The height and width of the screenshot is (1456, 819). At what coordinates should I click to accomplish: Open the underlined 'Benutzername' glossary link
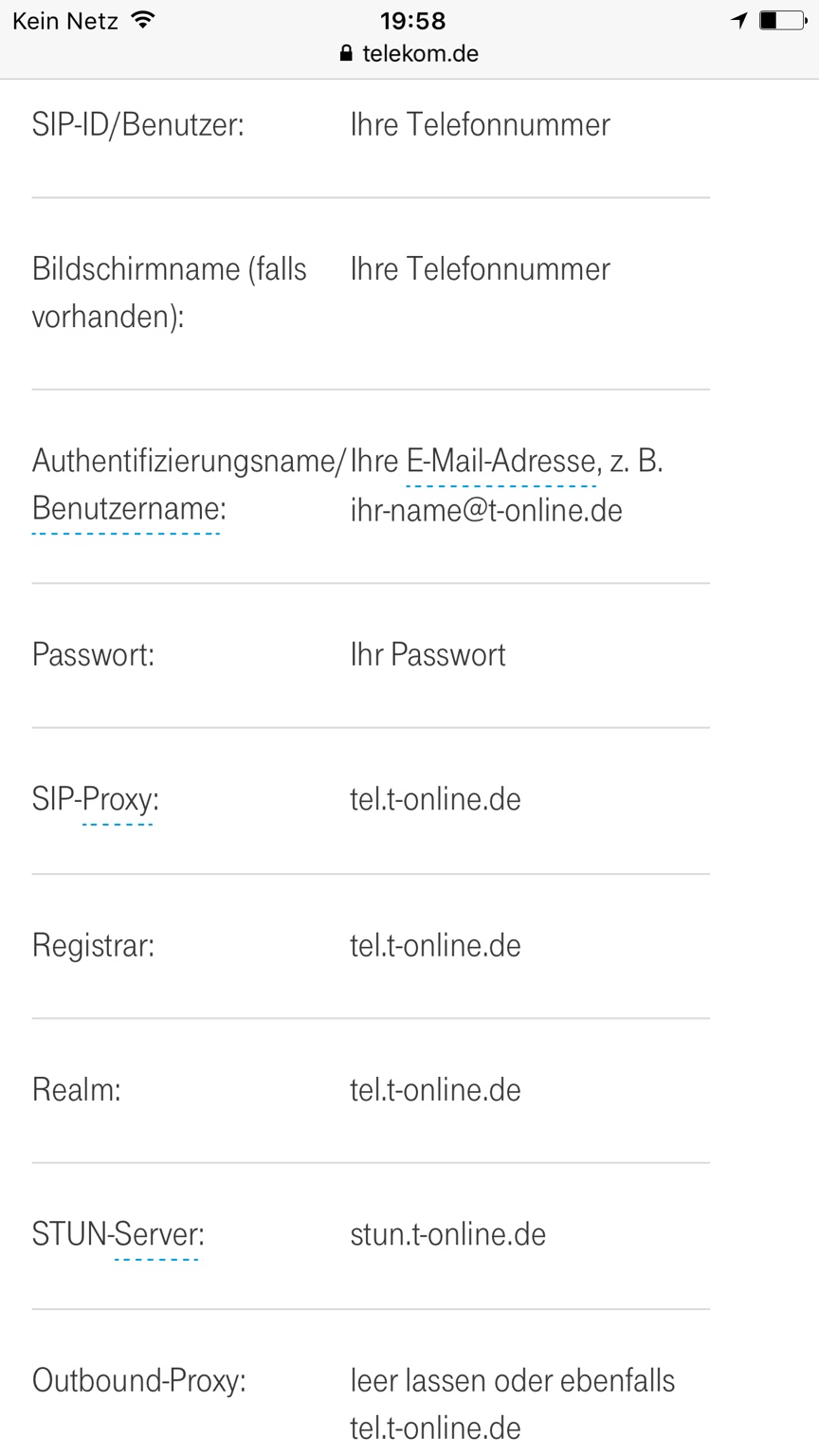tap(126, 509)
